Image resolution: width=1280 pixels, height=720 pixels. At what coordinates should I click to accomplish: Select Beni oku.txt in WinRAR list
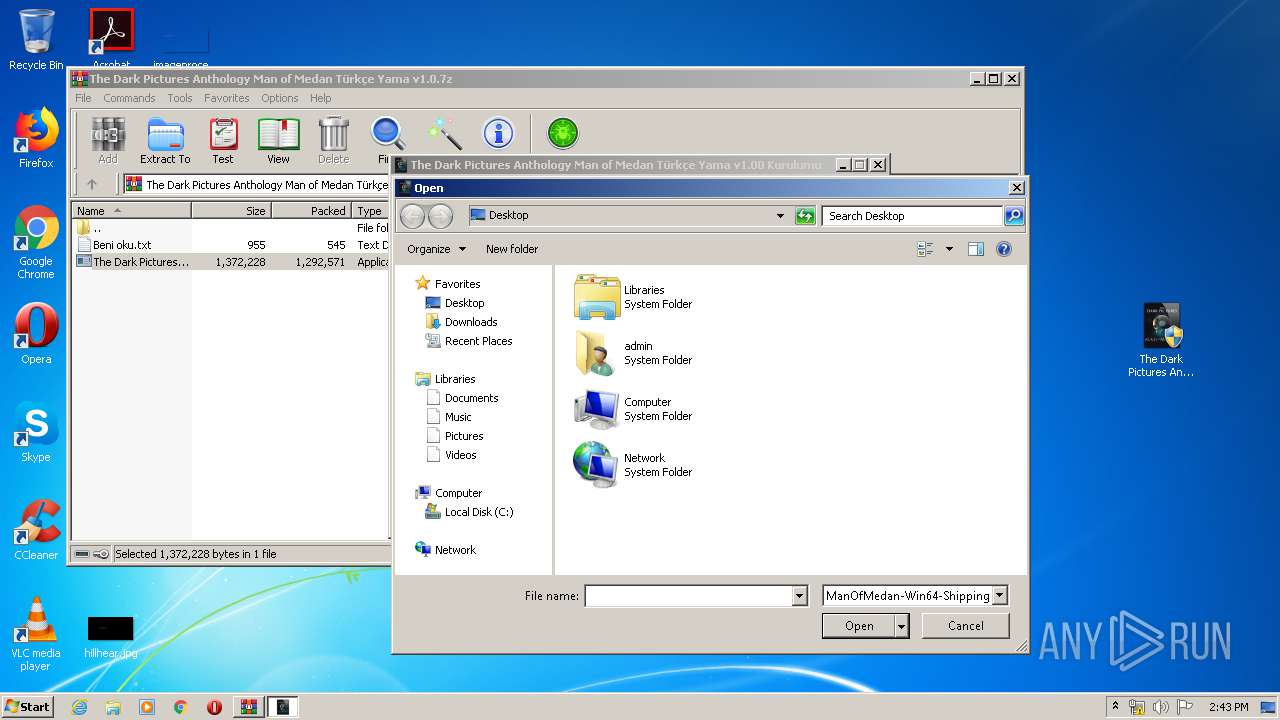[122, 245]
